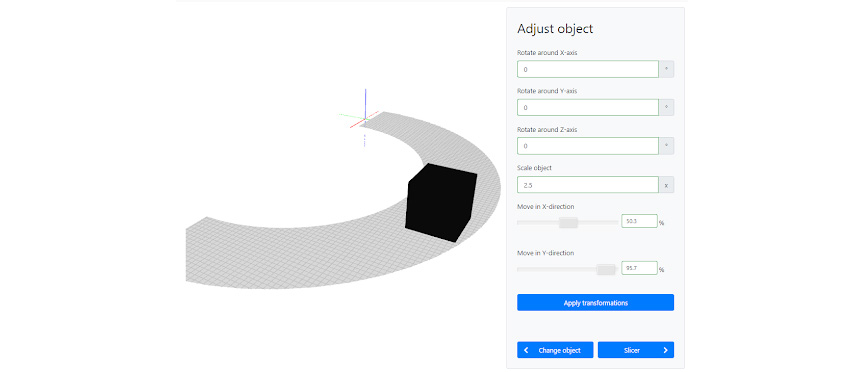The image size is (864, 372).
Task: Click the XYZ axis gizmo origin
Action: click(x=364, y=118)
